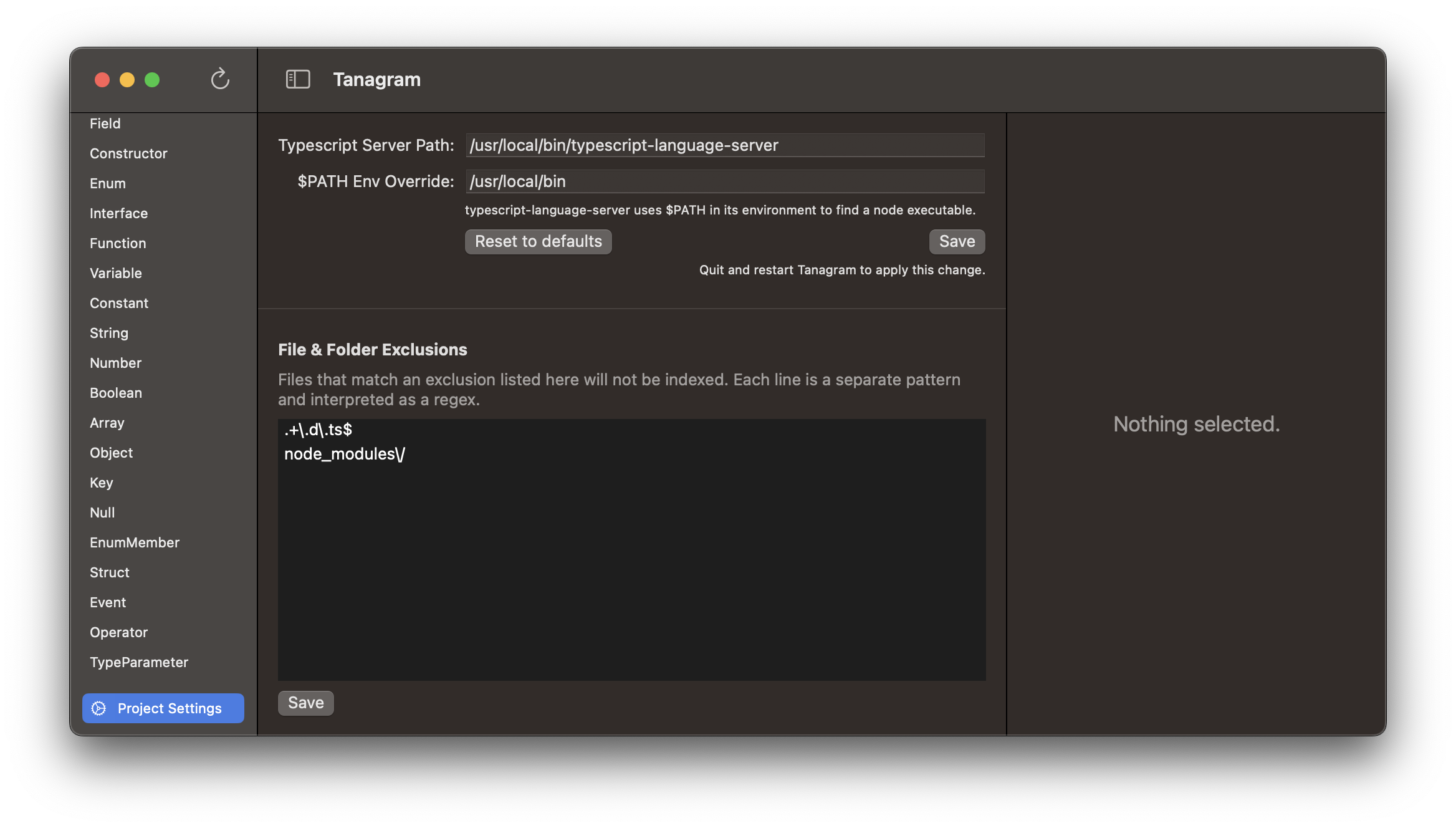Image resolution: width=1456 pixels, height=828 pixels.
Task: Select Variable in the sidebar
Action: (x=116, y=273)
